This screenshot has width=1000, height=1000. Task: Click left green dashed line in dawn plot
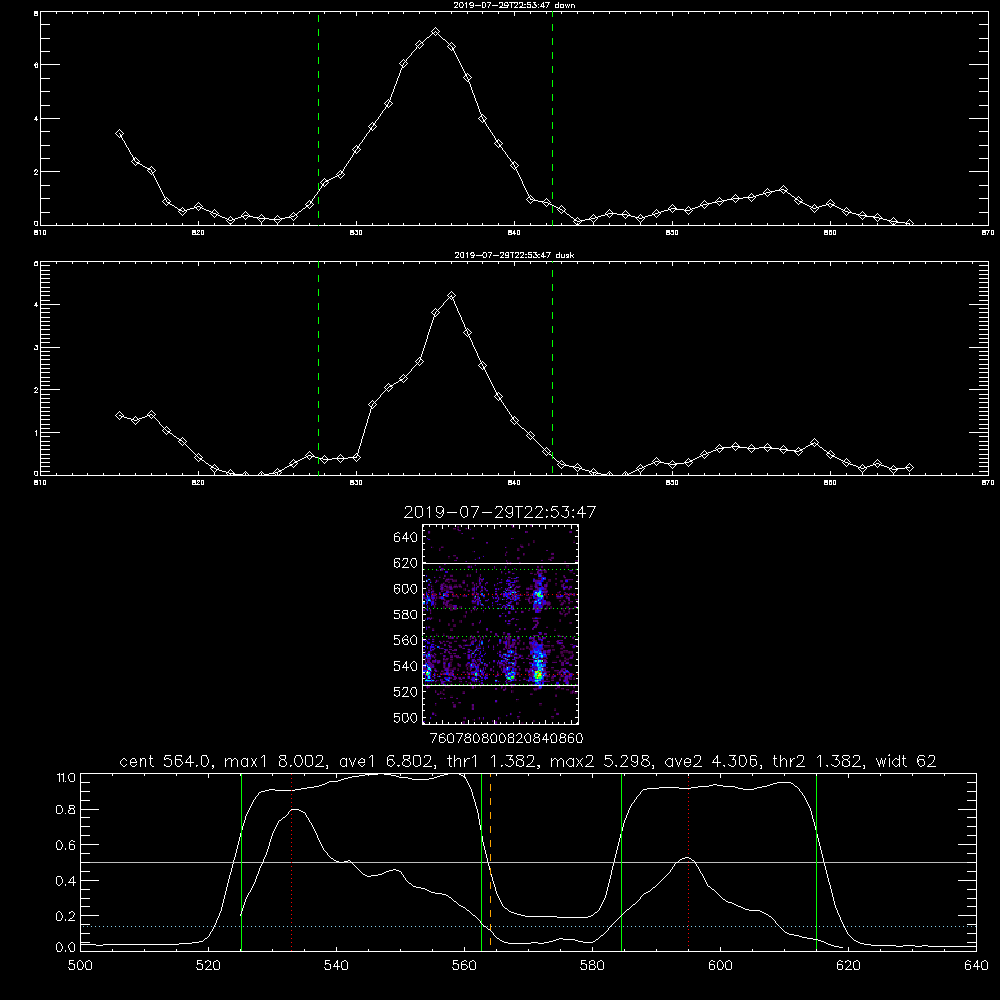click(x=318, y=118)
